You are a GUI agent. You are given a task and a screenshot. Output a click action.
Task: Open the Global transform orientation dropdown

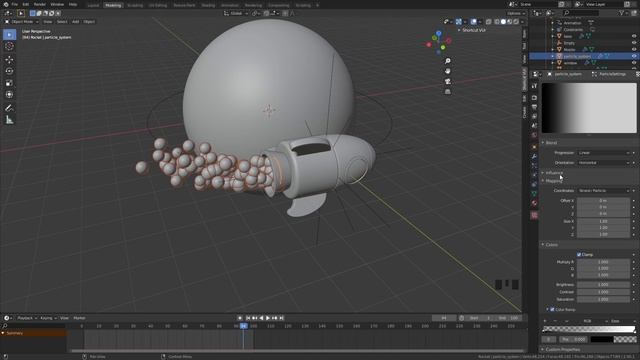[x=236, y=13]
